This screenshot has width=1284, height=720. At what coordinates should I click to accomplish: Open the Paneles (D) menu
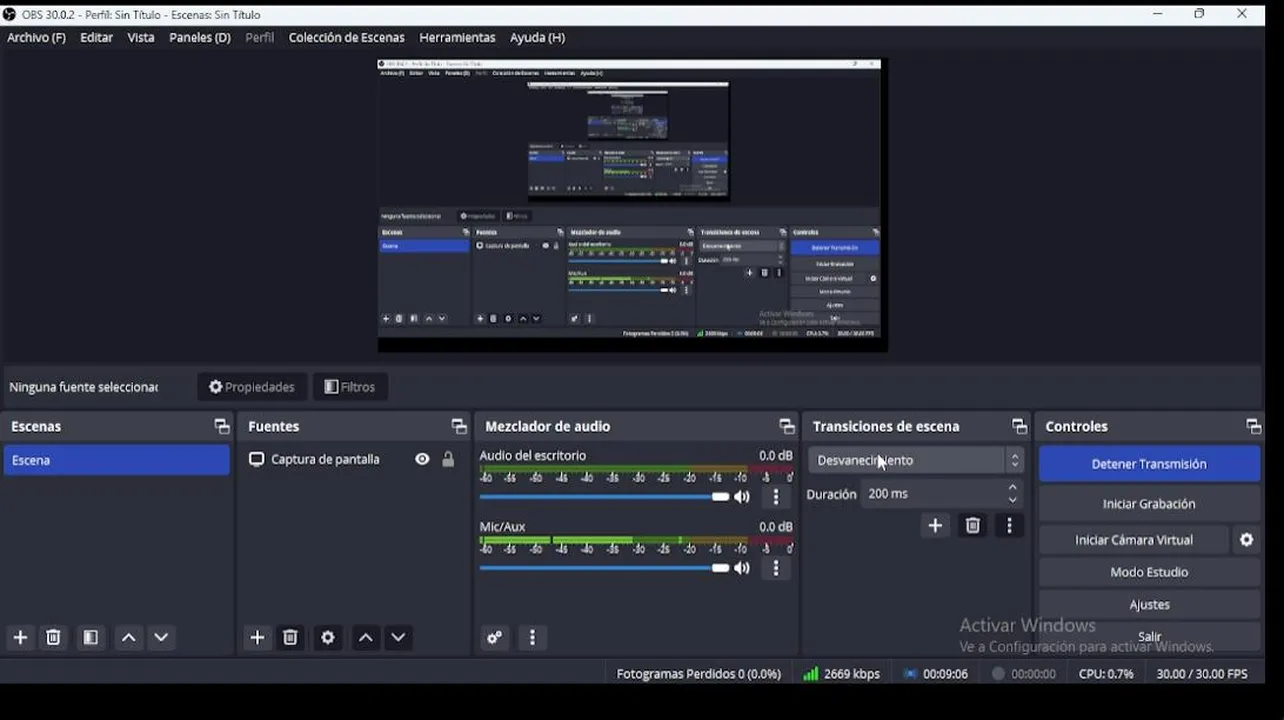(200, 37)
